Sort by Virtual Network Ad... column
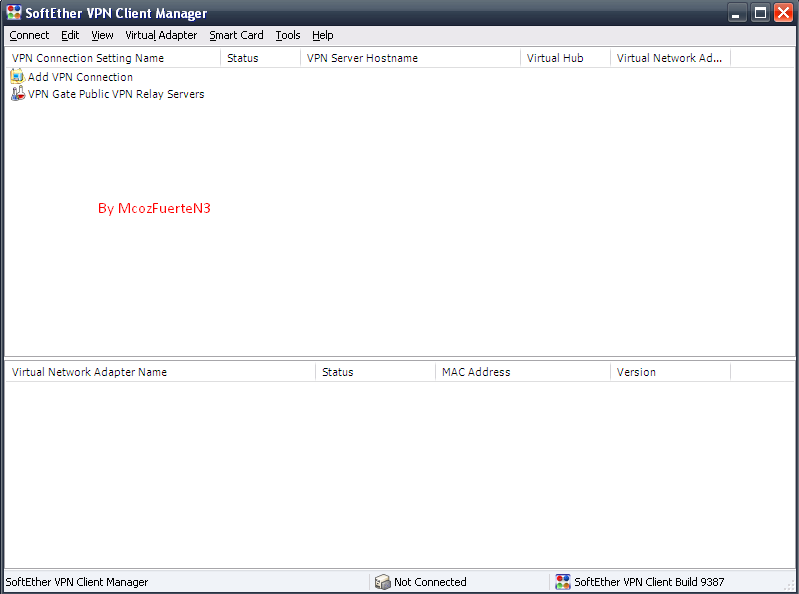 tap(670, 58)
